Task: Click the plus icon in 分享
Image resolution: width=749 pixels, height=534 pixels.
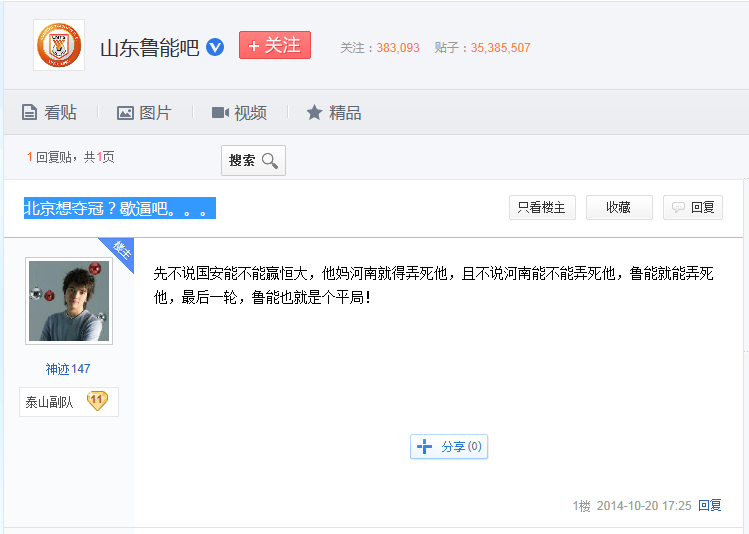Action: [424, 447]
